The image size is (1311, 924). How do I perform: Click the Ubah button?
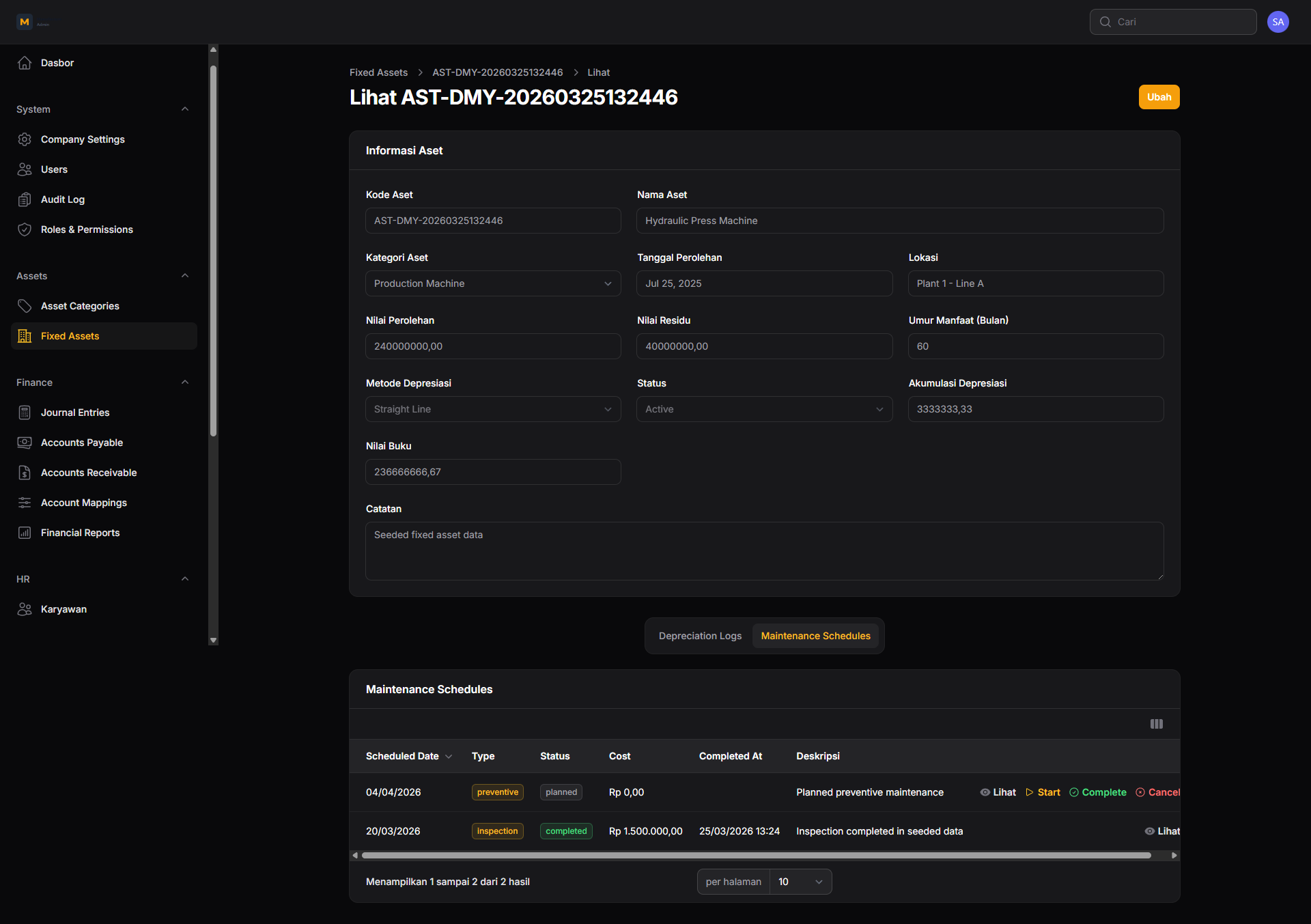[1159, 97]
